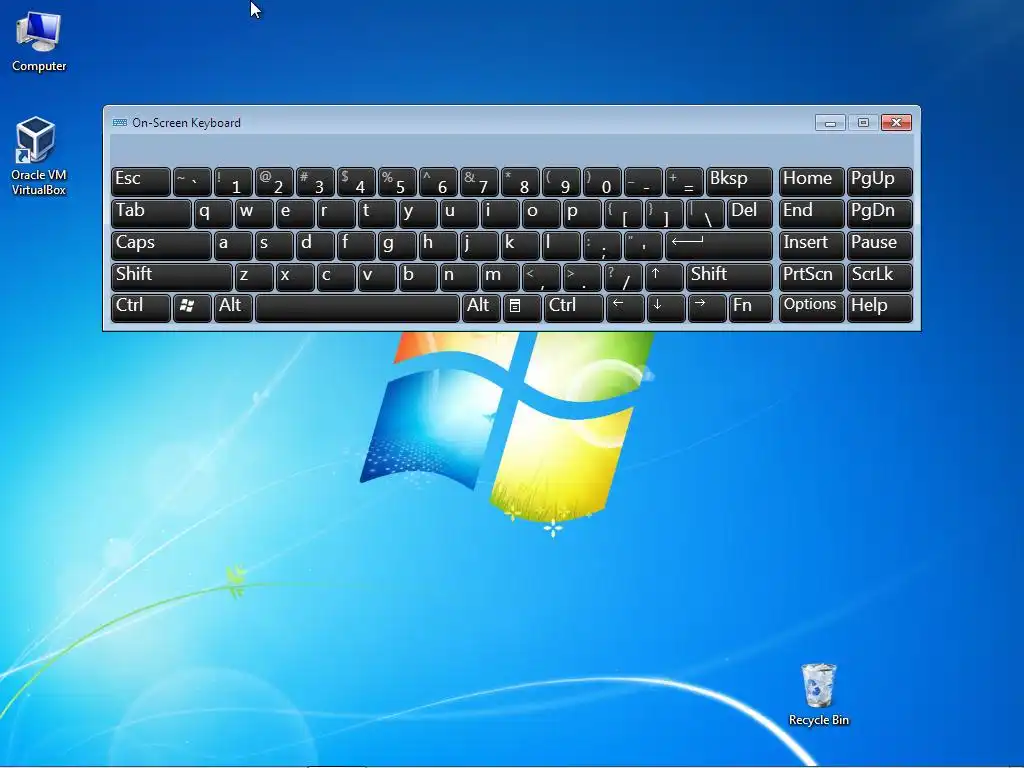
Task: Click the Pause key
Action: click(x=879, y=245)
